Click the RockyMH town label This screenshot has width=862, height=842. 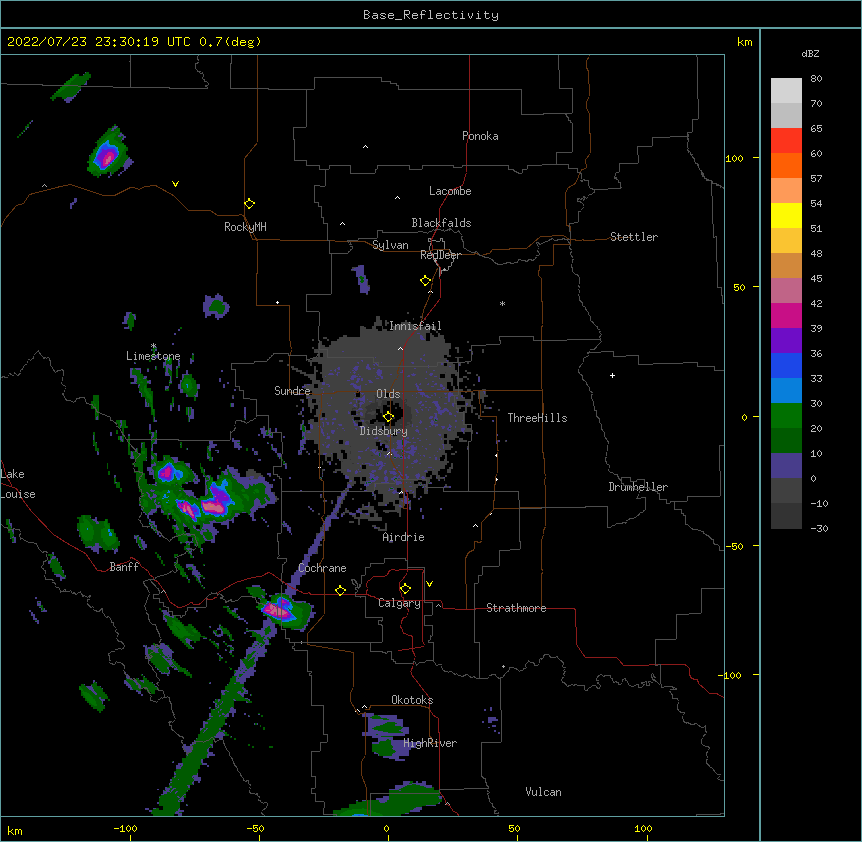point(245,227)
